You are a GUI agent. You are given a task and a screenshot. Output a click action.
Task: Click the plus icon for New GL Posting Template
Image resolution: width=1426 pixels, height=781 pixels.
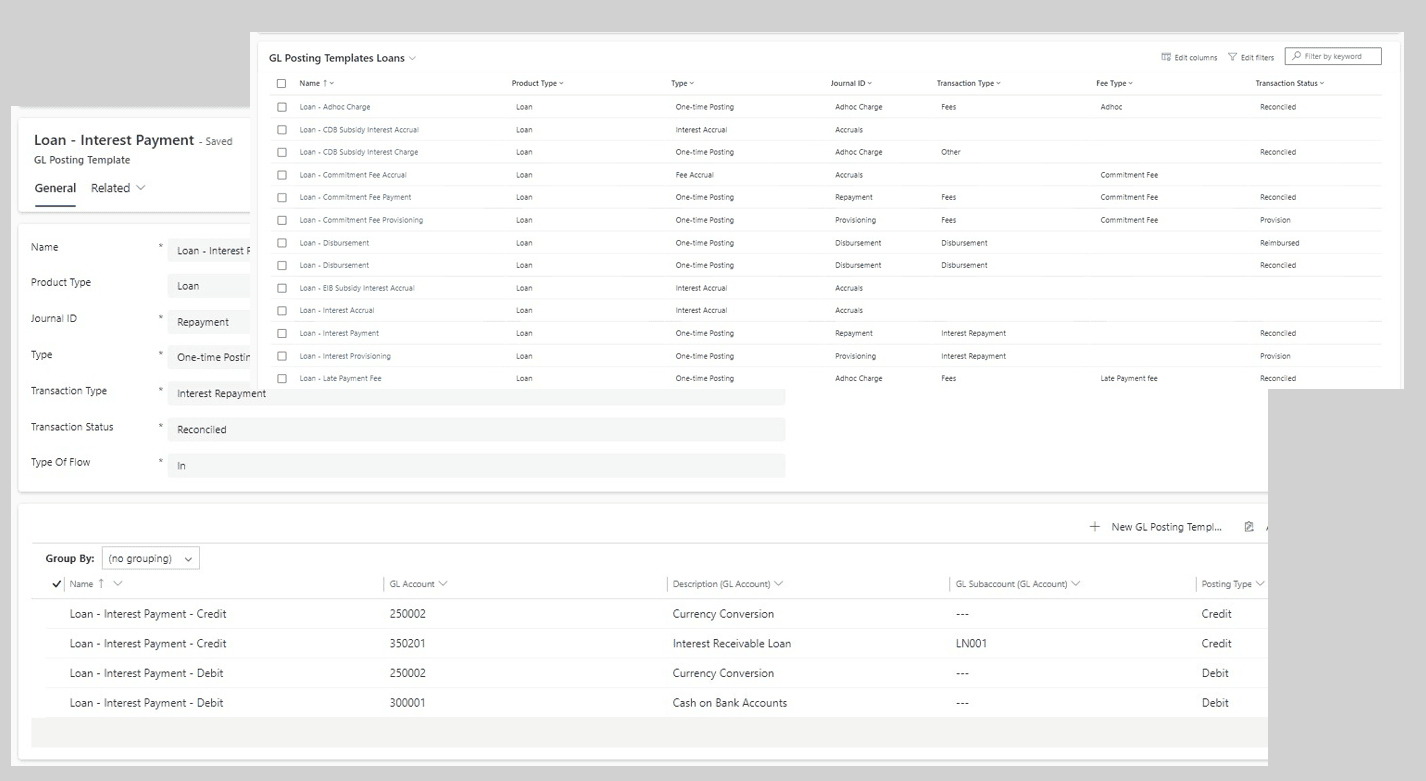(x=1095, y=527)
